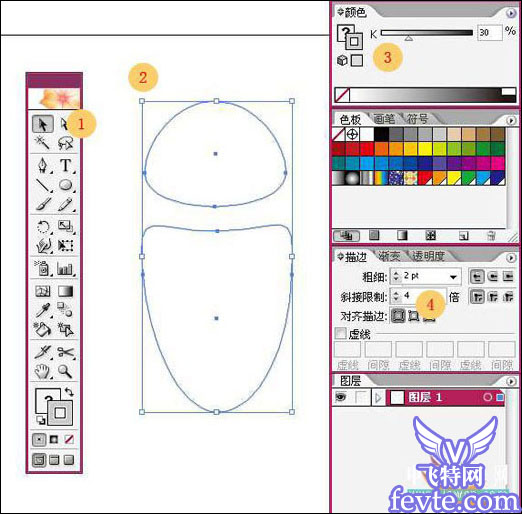Expand 图层 1 disclosure triangle
This screenshot has width=522, height=514.
point(378,397)
